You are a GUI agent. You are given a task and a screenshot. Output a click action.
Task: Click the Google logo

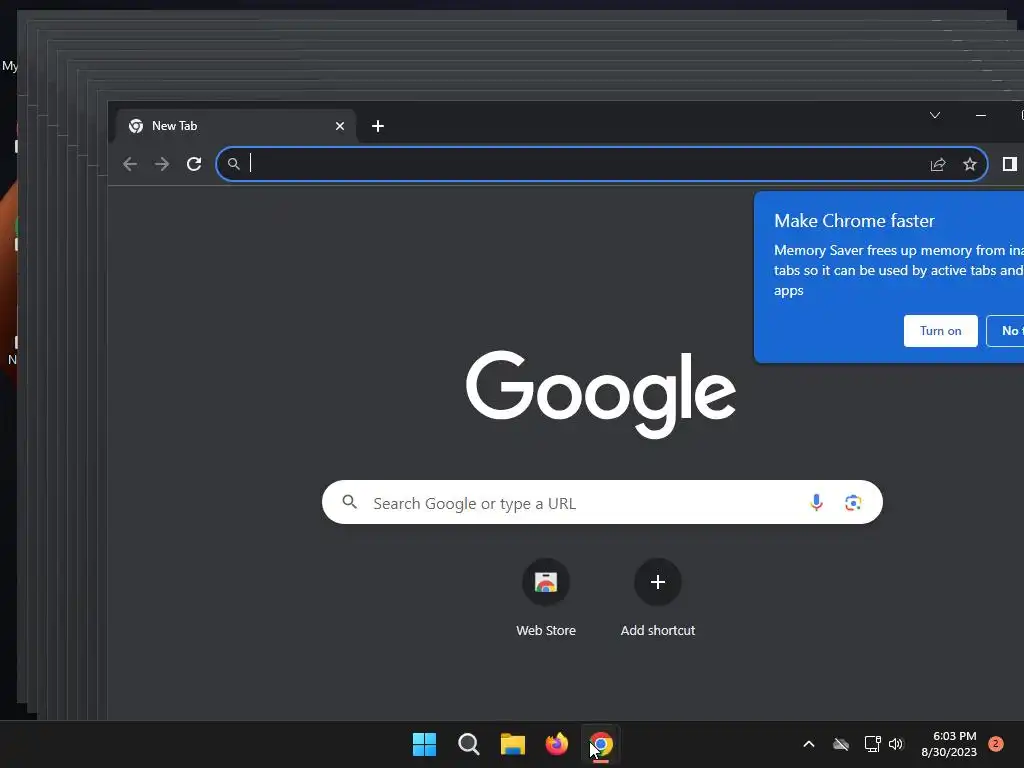(x=601, y=394)
